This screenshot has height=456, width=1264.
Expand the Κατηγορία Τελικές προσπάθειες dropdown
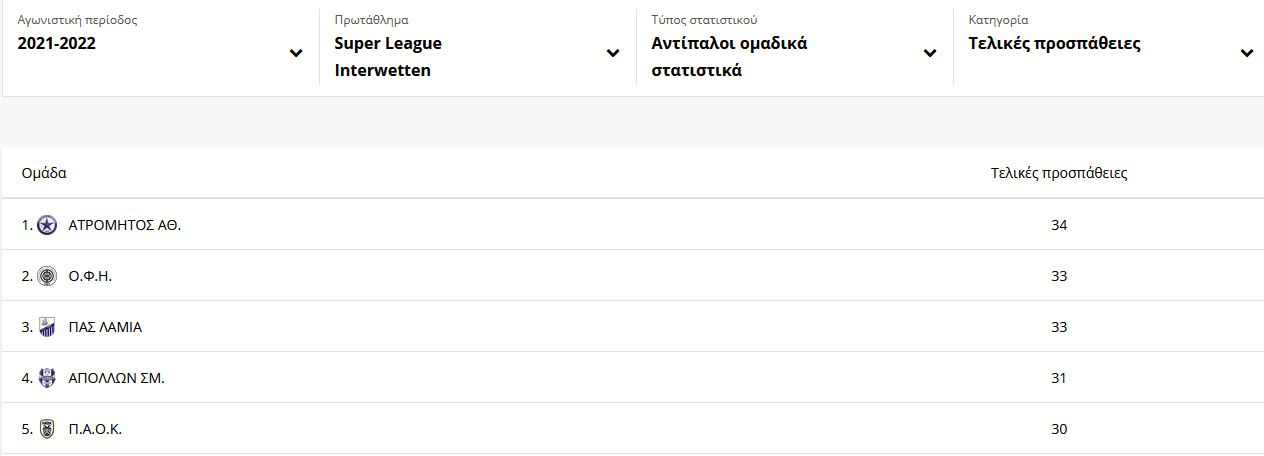pos(1109,46)
